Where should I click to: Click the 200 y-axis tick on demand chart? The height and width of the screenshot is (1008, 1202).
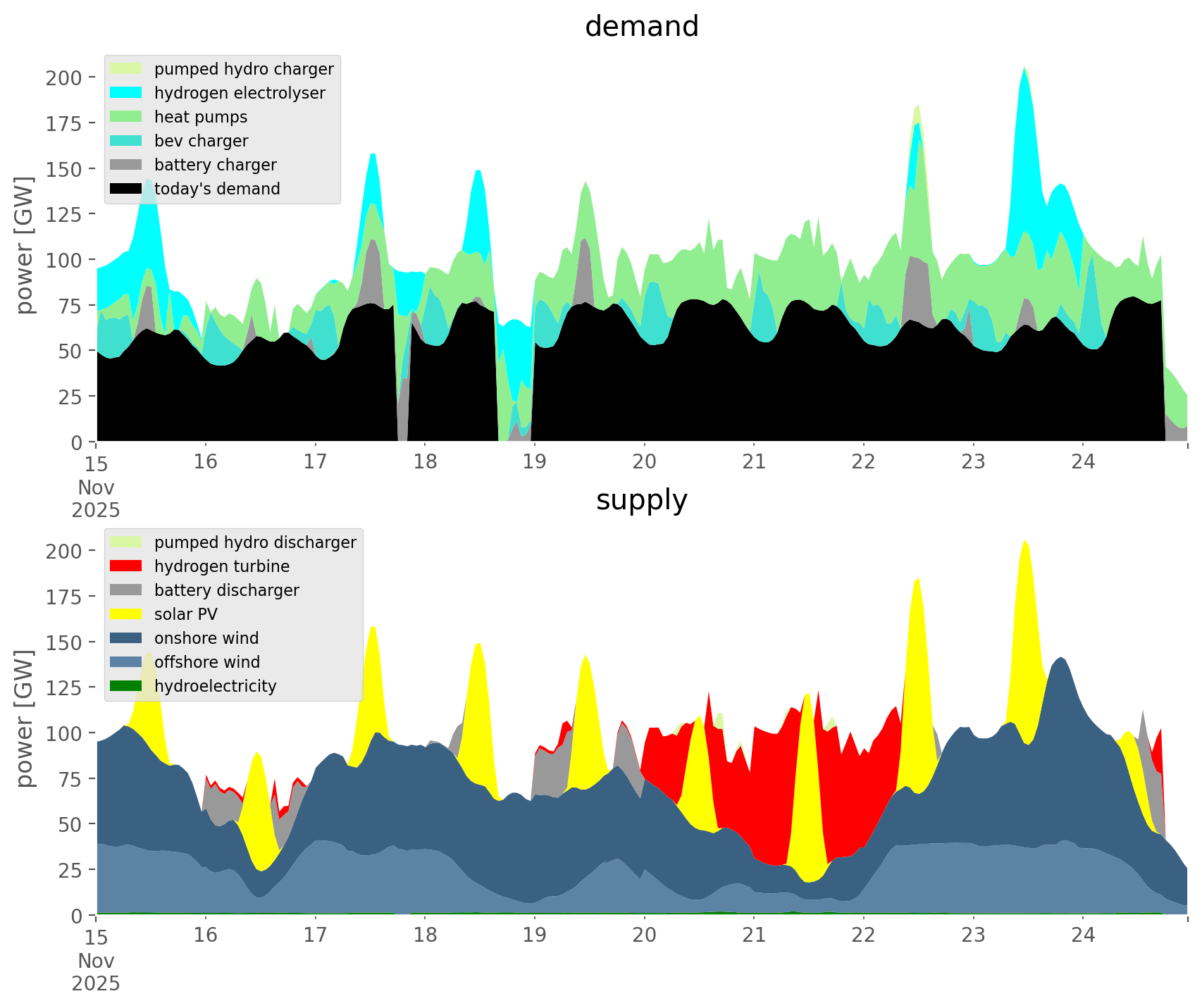64,77
